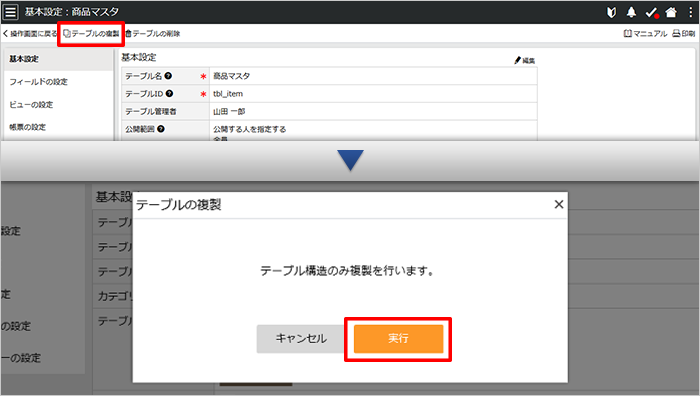This screenshot has width=700, height=396.
Task: Click the shield beginner guide icon
Action: 611,13
